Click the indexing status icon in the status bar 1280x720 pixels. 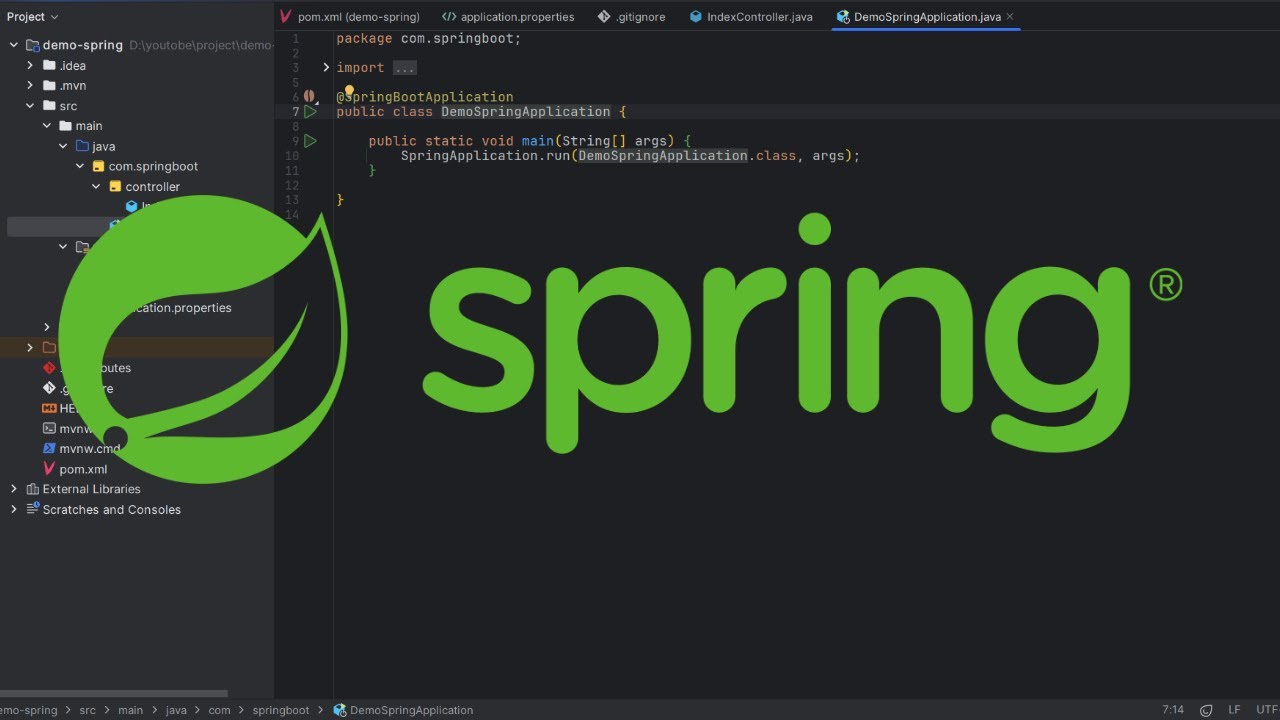point(1208,710)
